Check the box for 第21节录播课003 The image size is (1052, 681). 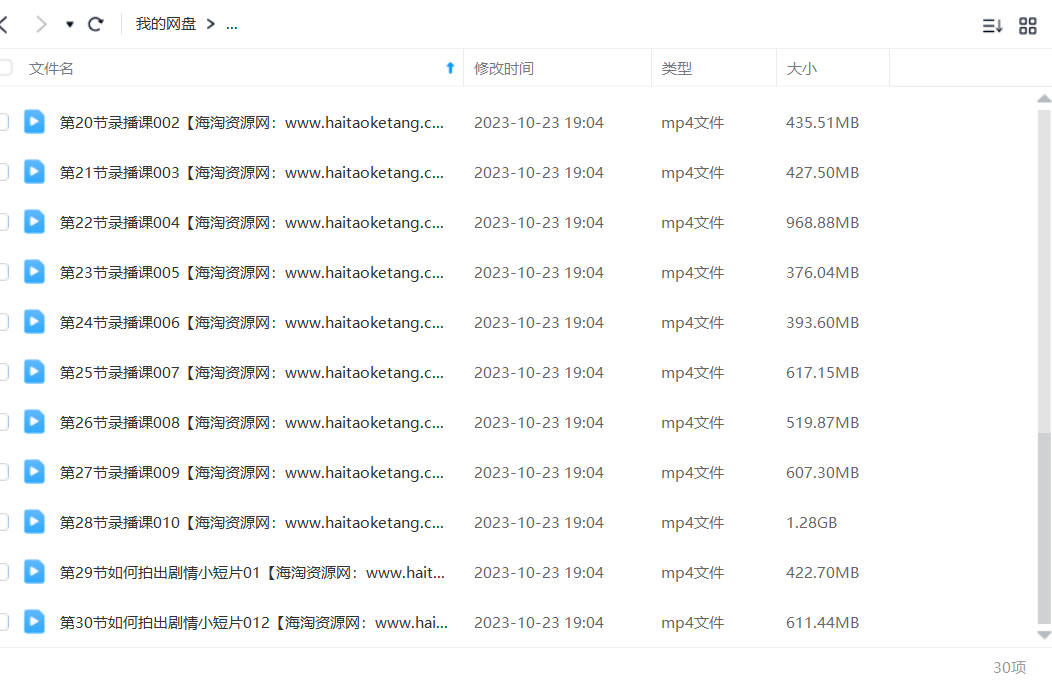pos(3,172)
